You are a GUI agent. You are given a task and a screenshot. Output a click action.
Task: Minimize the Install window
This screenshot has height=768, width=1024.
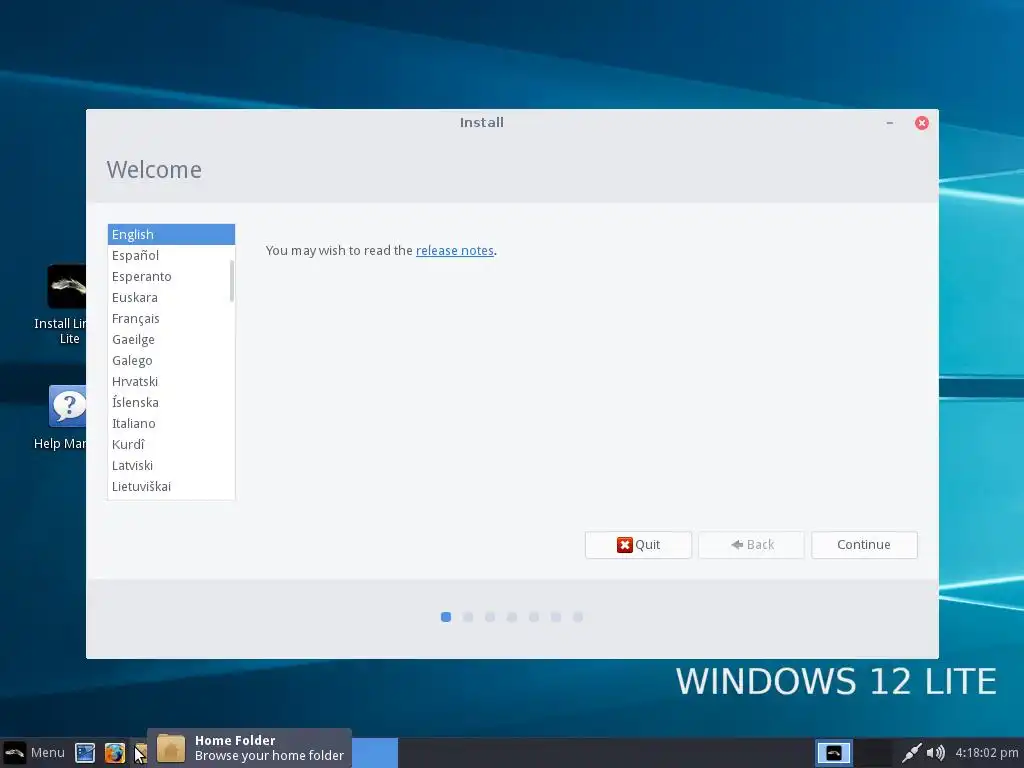coord(889,123)
